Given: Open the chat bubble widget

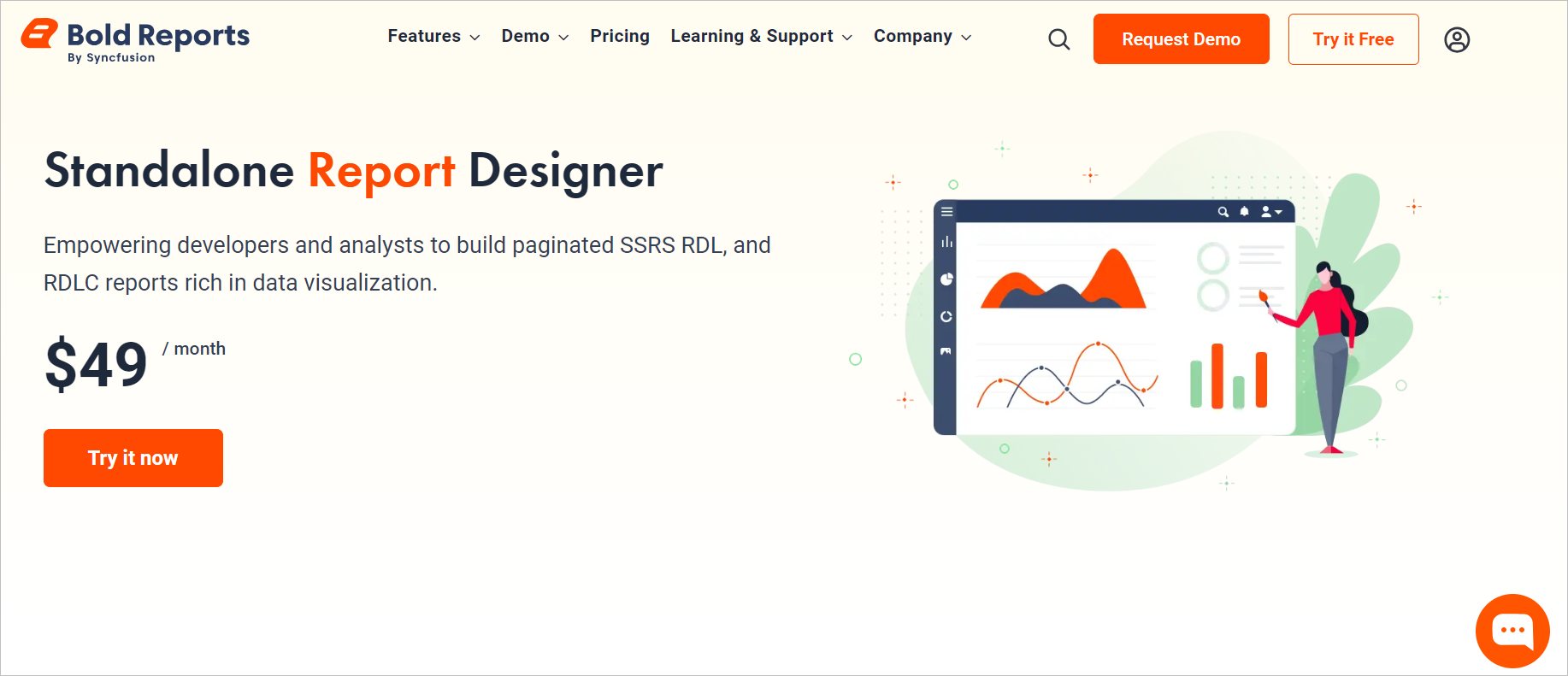Looking at the screenshot, I should pos(1512,631).
